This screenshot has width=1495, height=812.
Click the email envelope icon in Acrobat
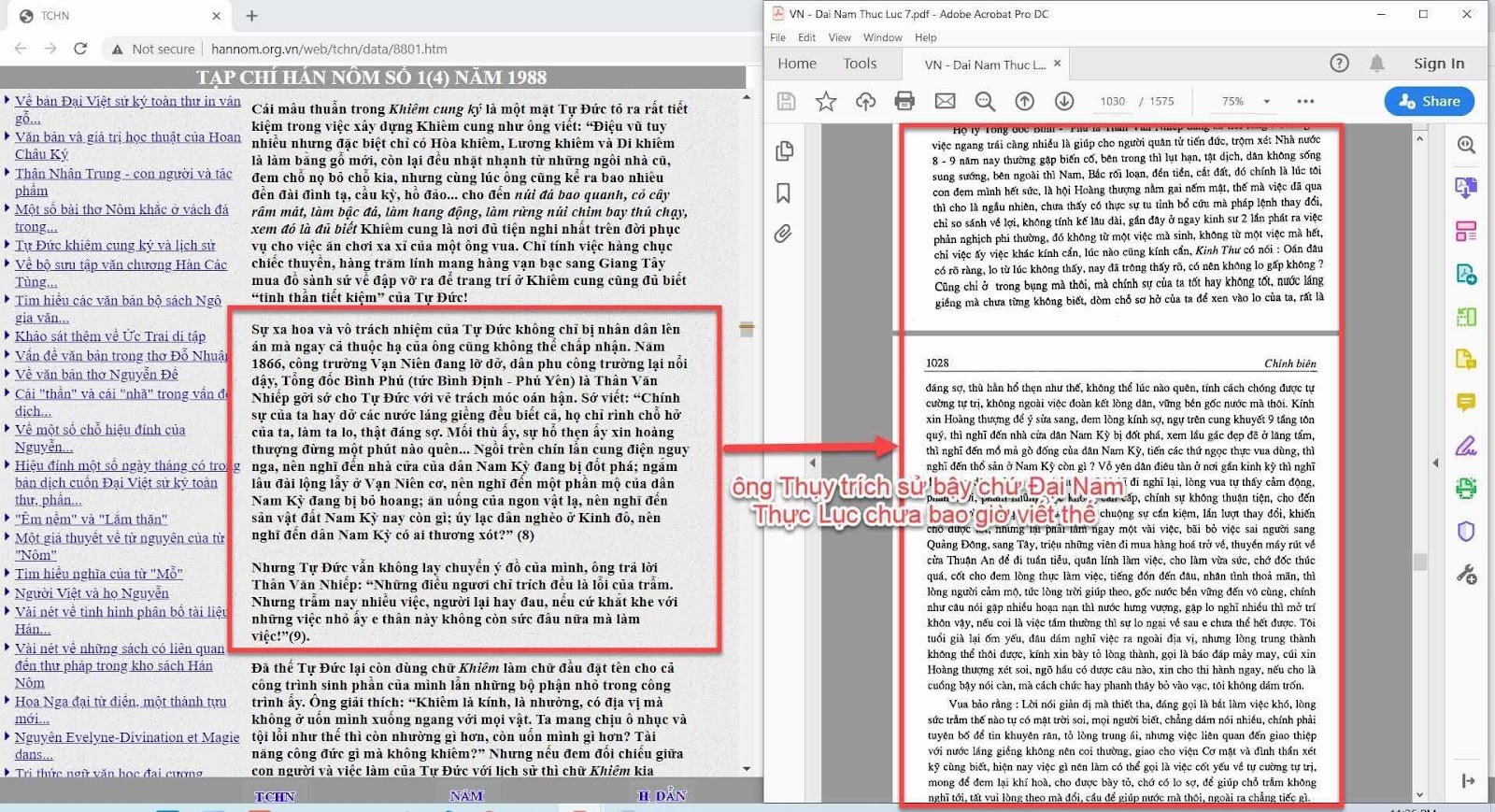[x=946, y=101]
